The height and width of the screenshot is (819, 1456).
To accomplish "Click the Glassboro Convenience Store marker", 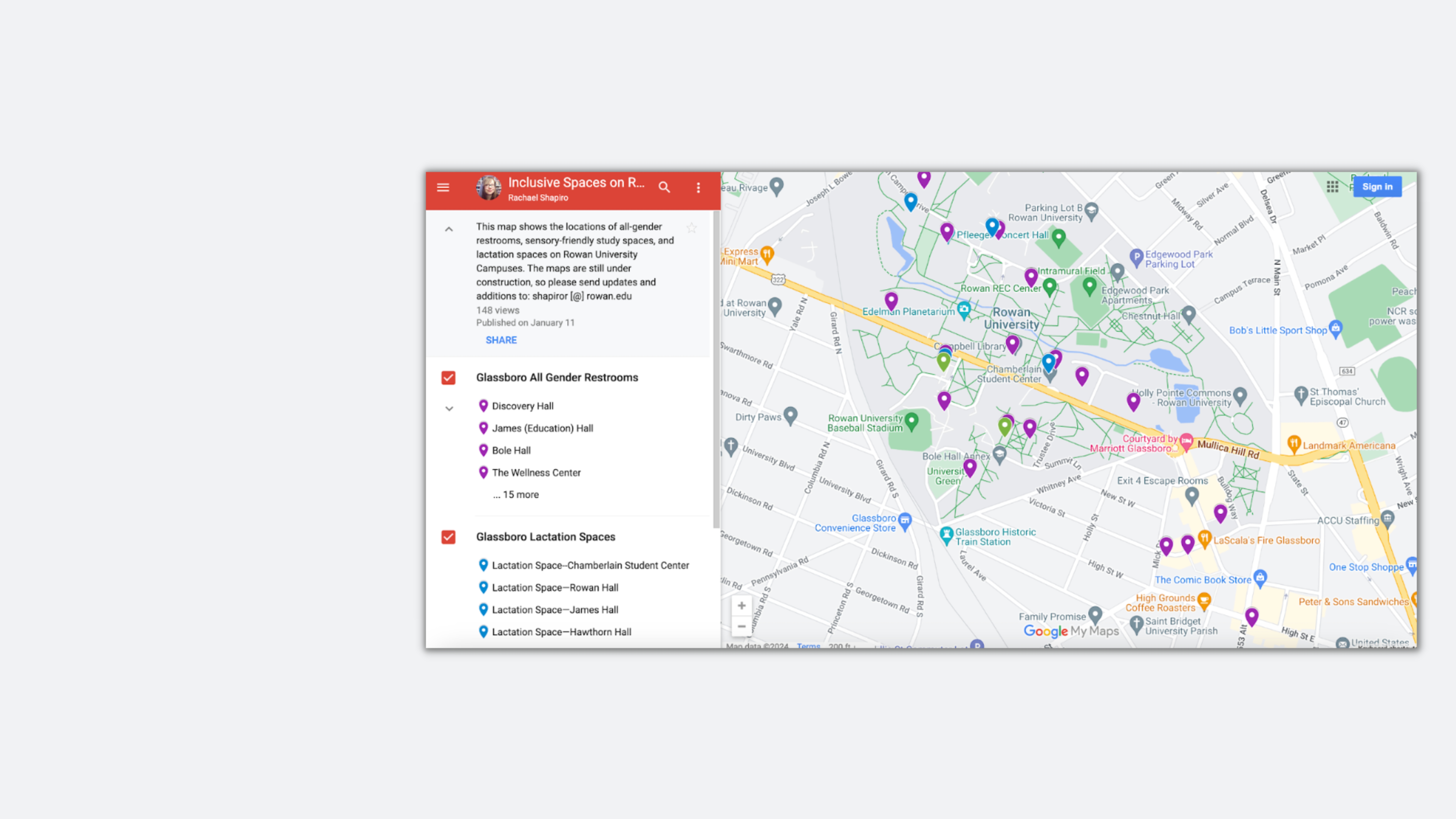I will pyautogui.click(x=905, y=521).
